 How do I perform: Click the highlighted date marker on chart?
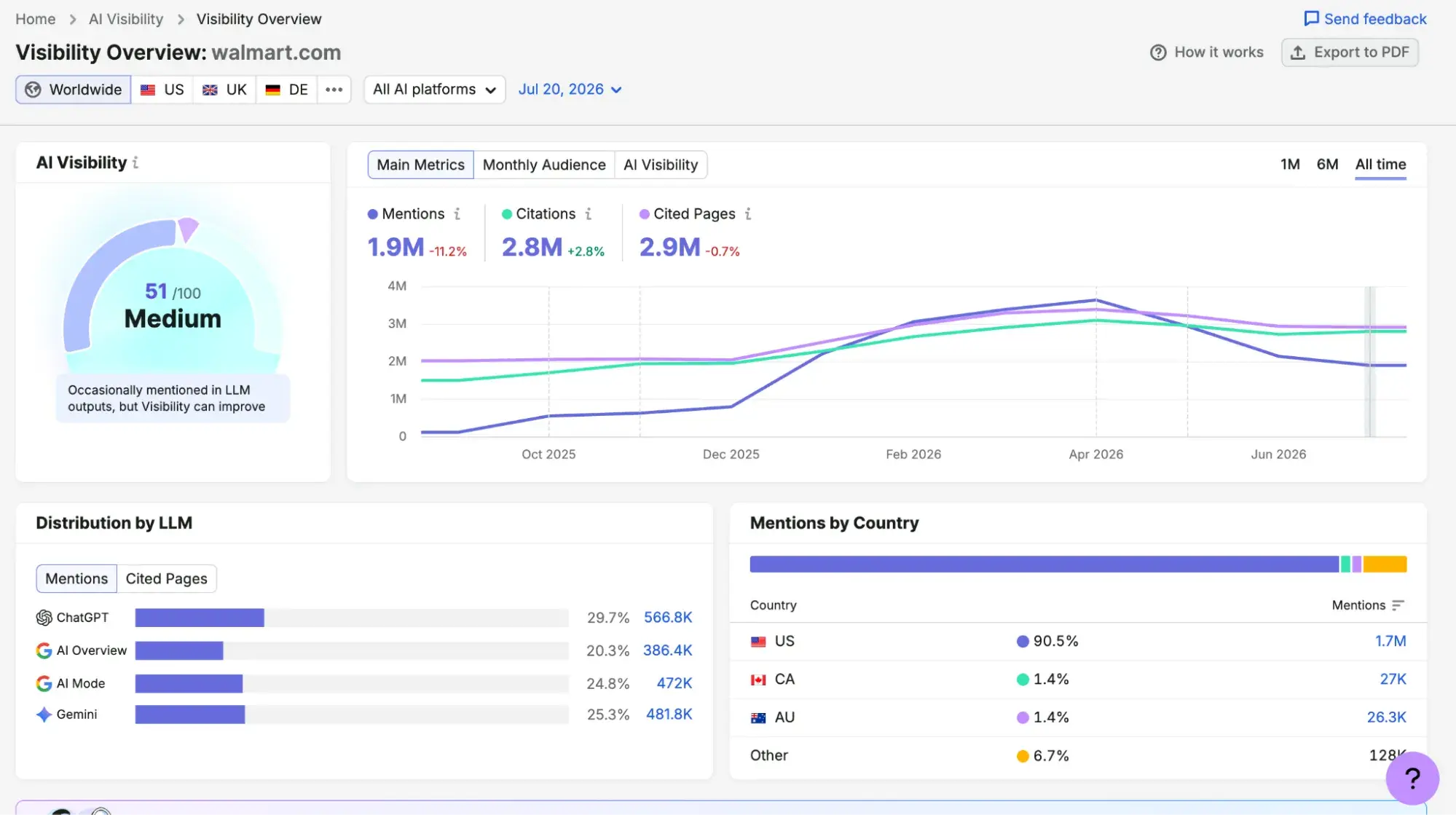(x=1369, y=362)
